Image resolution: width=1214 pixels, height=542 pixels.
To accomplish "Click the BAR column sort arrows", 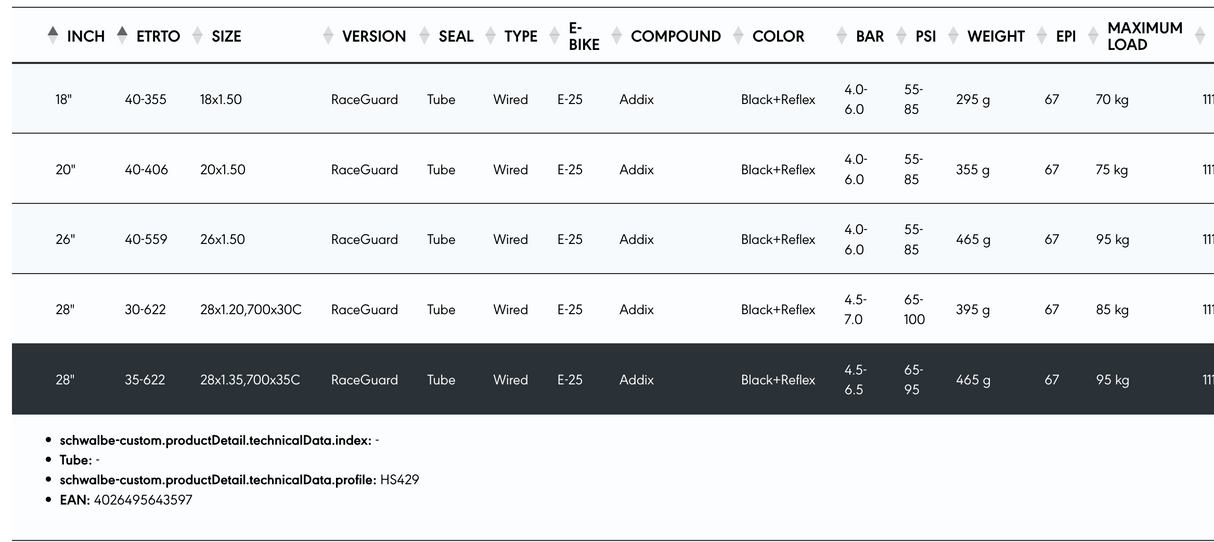I will pyautogui.click(x=841, y=35).
